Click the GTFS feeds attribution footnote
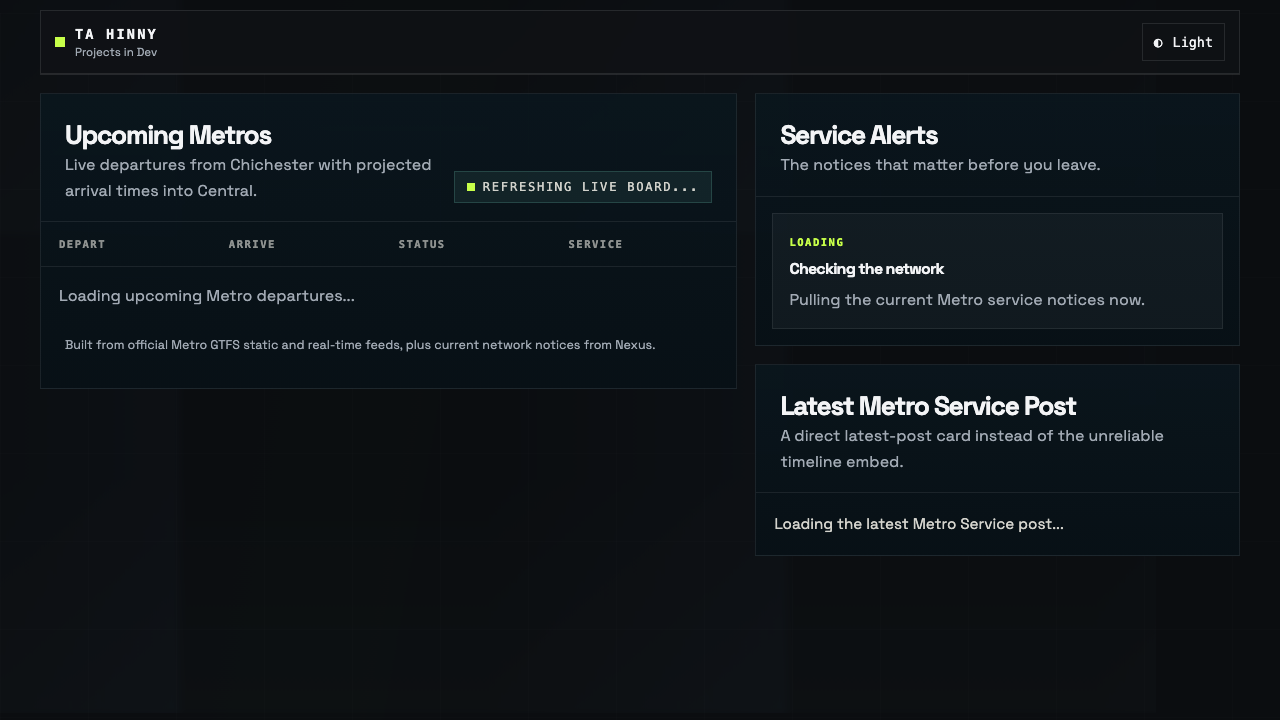The image size is (1280, 720). [360, 345]
